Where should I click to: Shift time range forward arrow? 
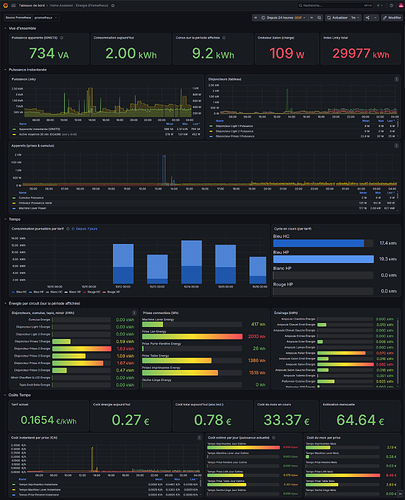312,18
